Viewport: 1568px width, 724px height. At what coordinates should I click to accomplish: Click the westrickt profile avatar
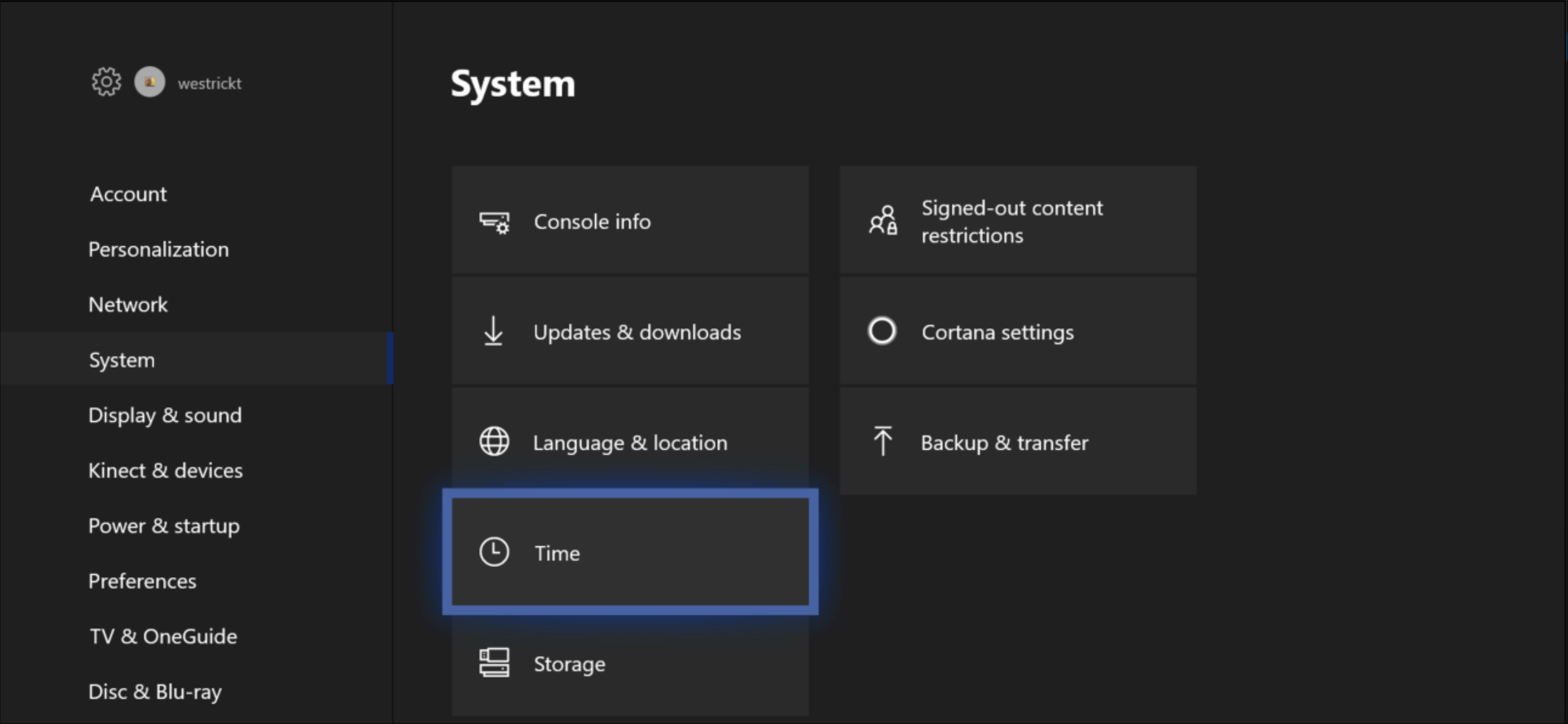point(149,82)
